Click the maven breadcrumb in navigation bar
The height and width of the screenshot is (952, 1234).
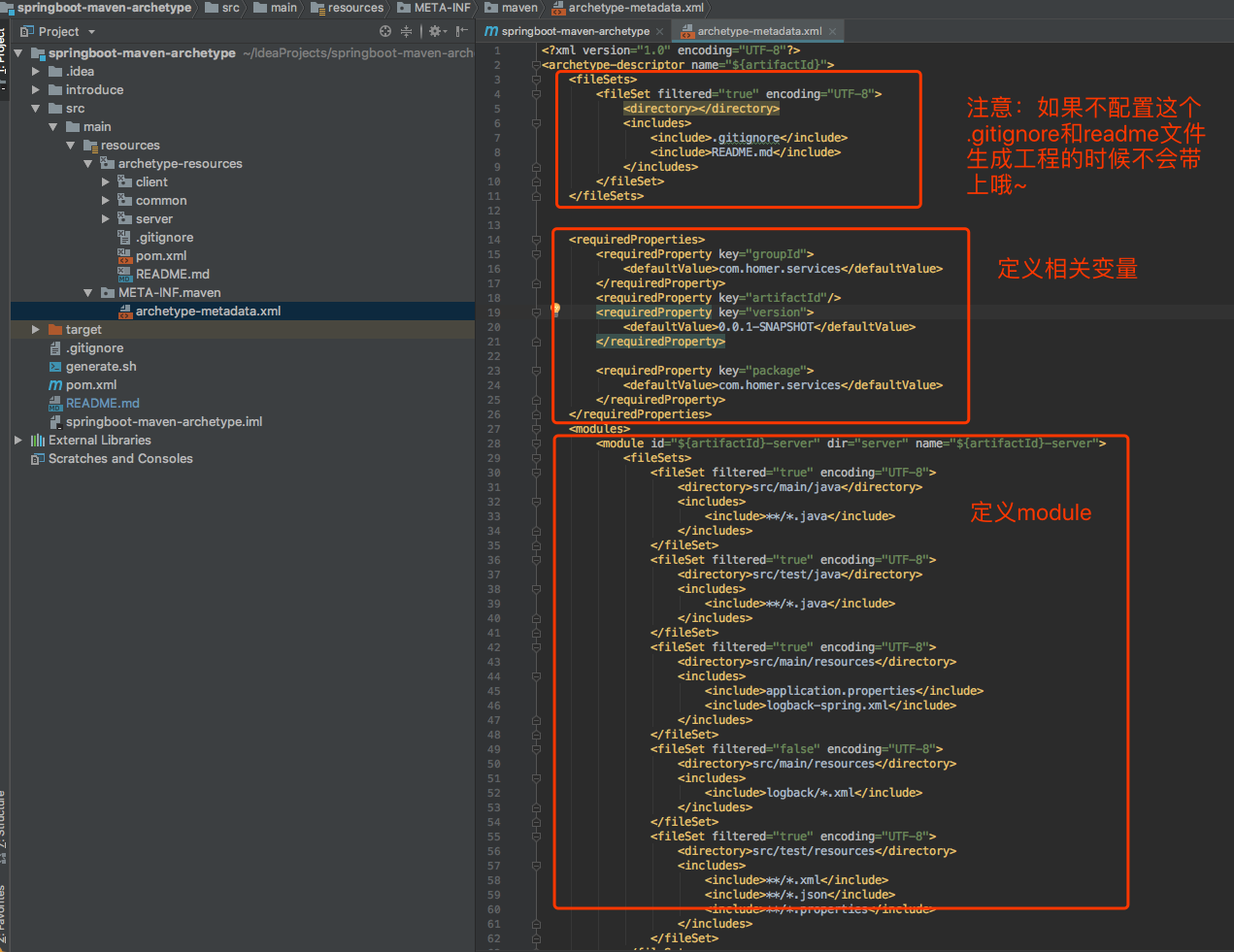(512, 8)
